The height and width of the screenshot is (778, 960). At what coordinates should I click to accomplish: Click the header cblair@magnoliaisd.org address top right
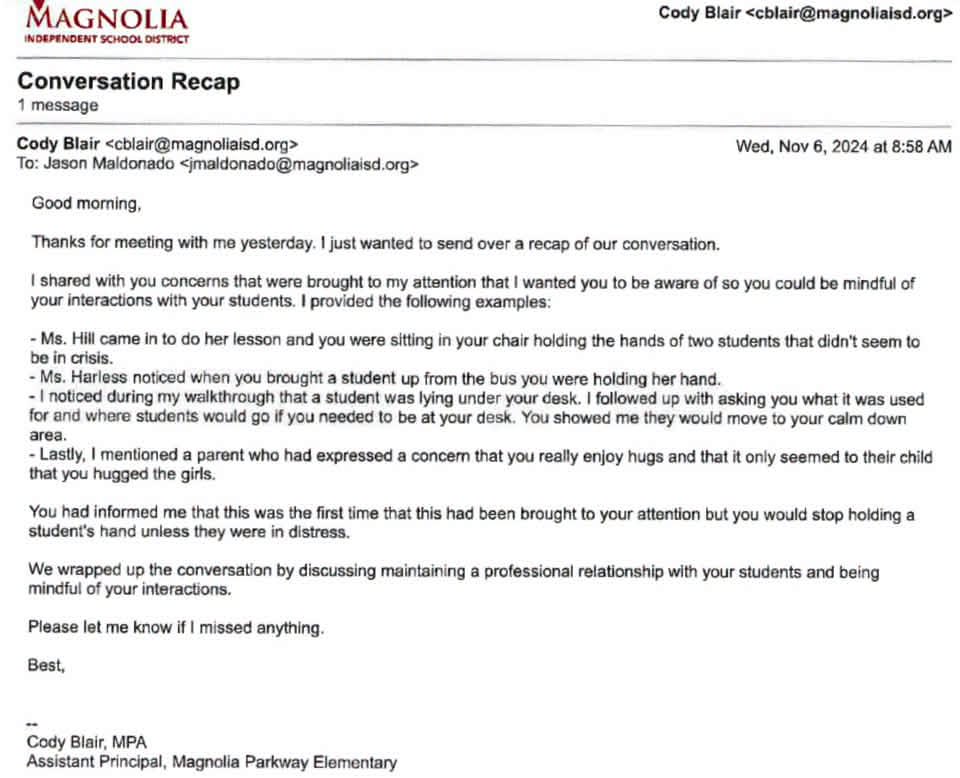click(x=849, y=13)
